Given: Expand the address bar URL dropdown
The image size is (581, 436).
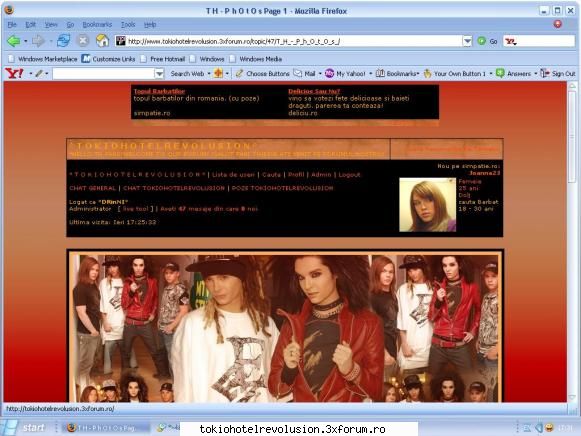Looking at the screenshot, I should [468, 41].
